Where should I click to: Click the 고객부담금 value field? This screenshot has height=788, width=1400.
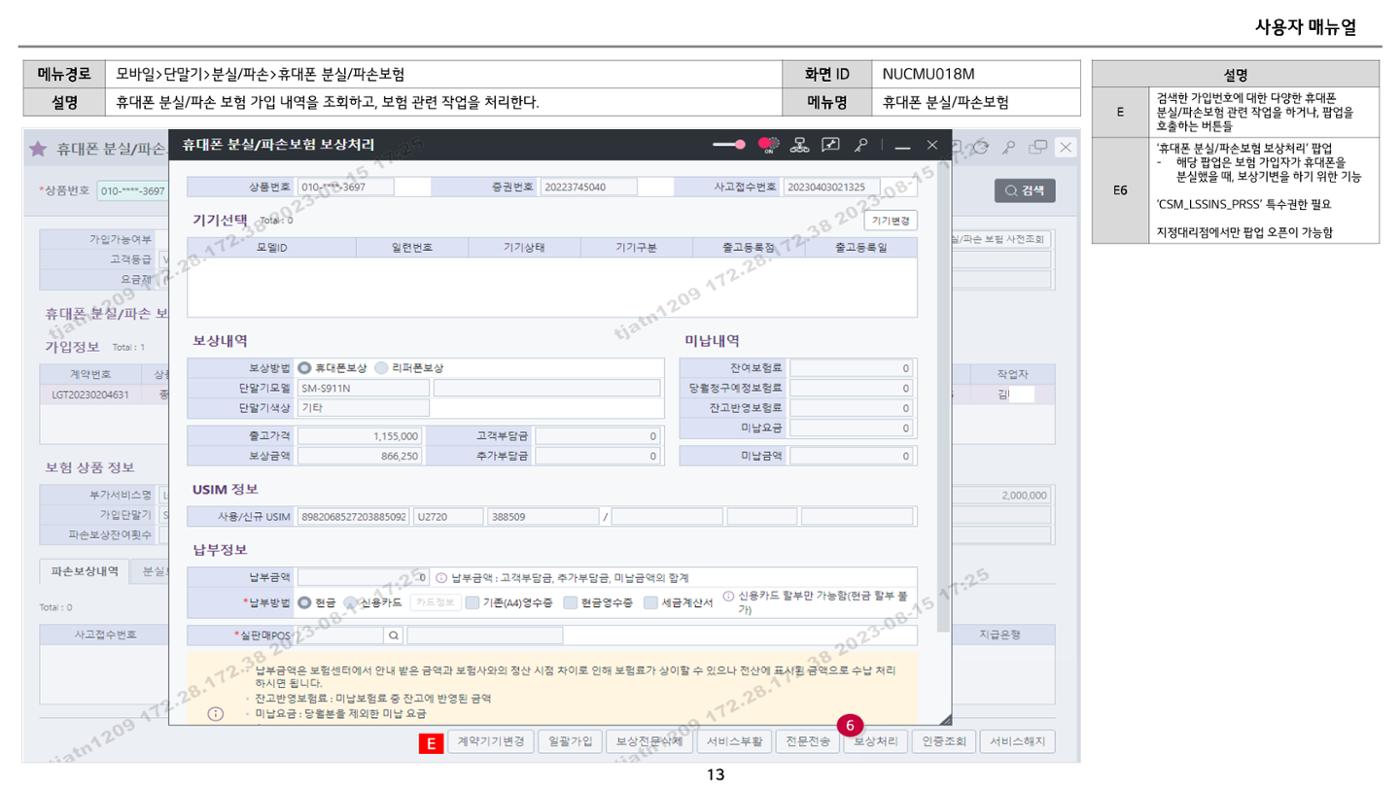coord(598,436)
